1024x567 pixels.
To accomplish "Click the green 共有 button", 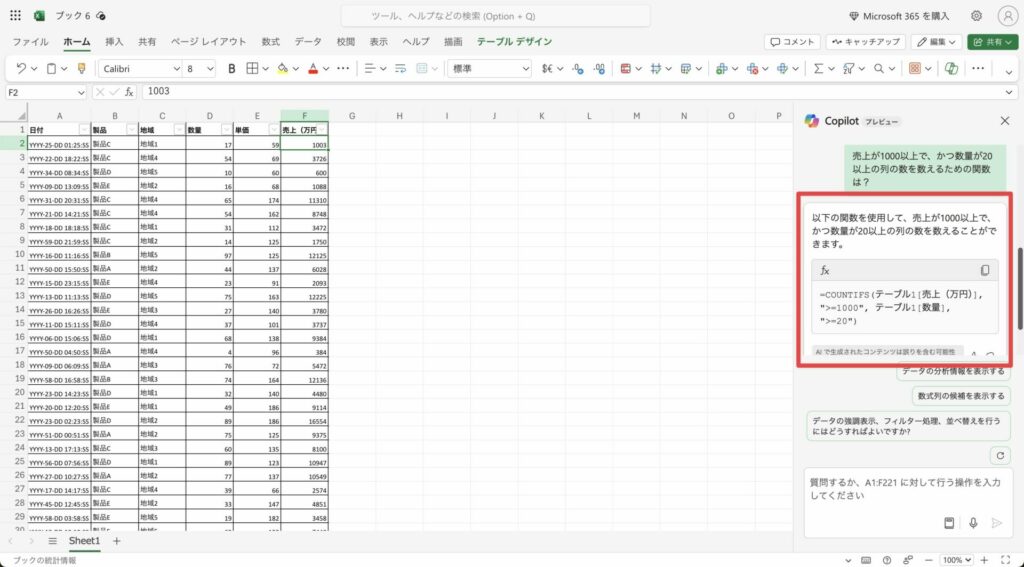I will (x=993, y=42).
